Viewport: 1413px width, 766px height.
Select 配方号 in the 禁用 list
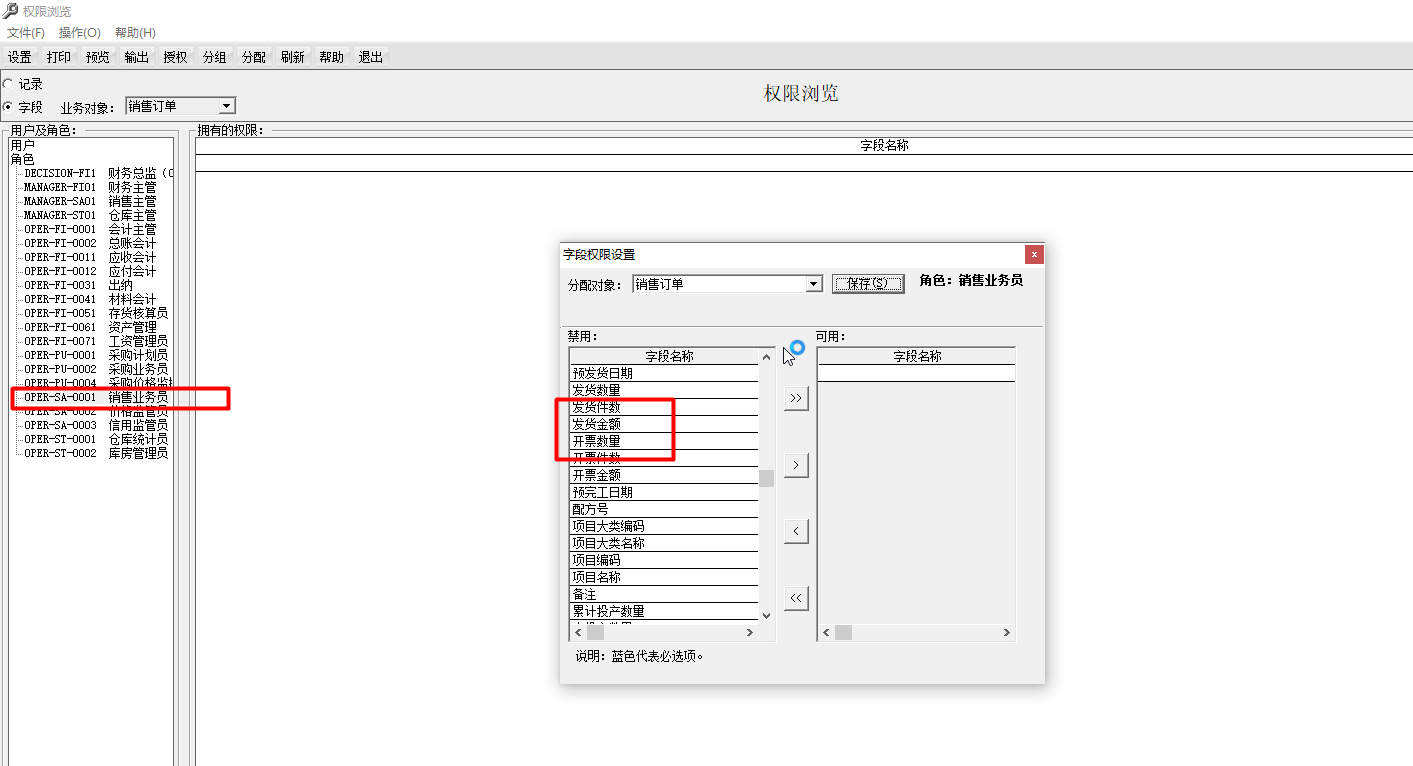664,509
